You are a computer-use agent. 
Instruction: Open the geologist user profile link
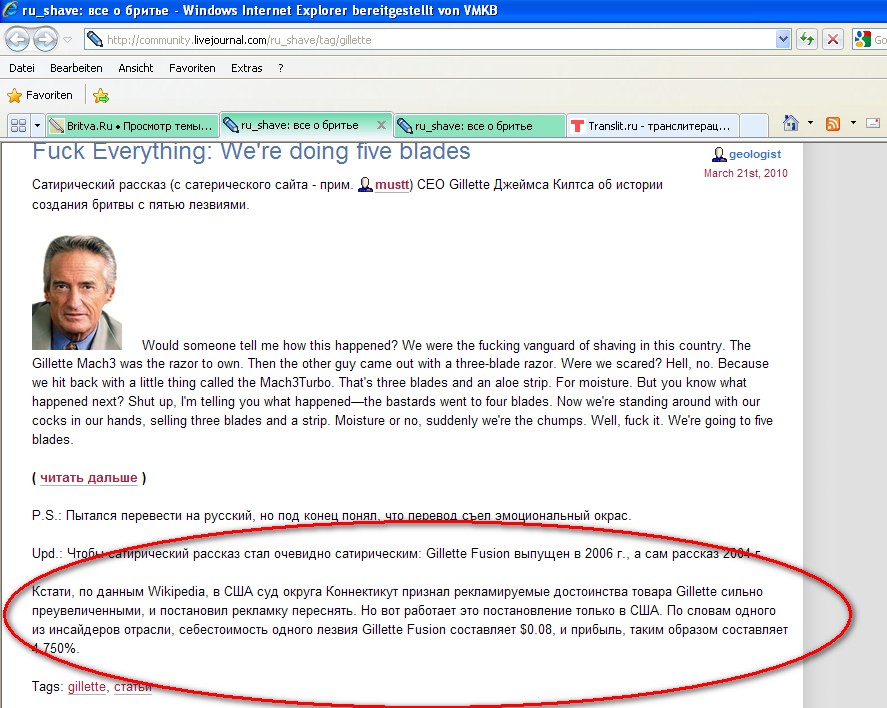(x=754, y=155)
